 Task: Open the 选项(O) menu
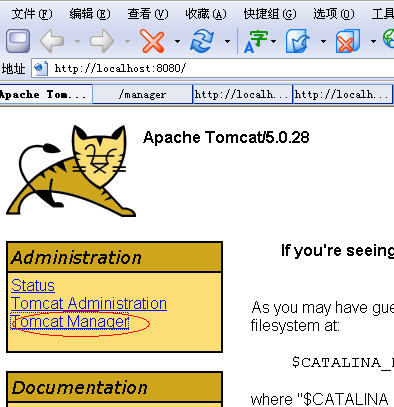[x=334, y=14]
